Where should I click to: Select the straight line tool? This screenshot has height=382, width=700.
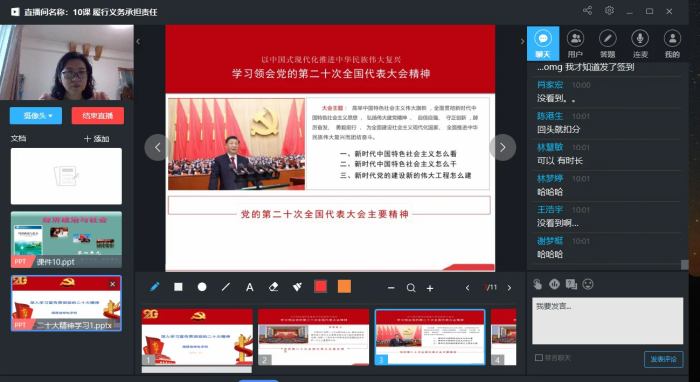coord(226,287)
